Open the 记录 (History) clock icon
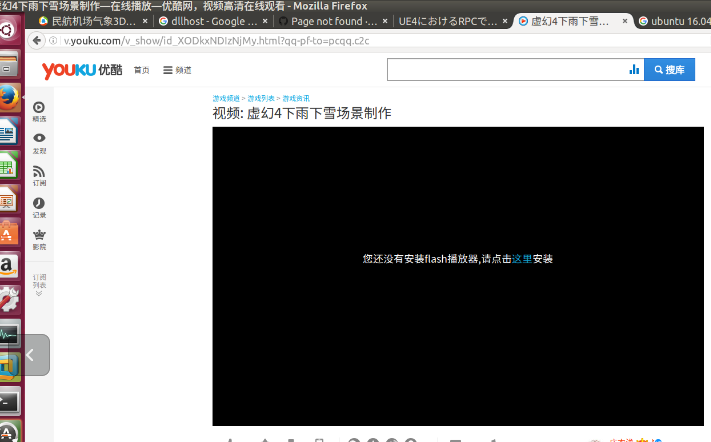This screenshot has height=442, width=711. pyautogui.click(x=39, y=208)
